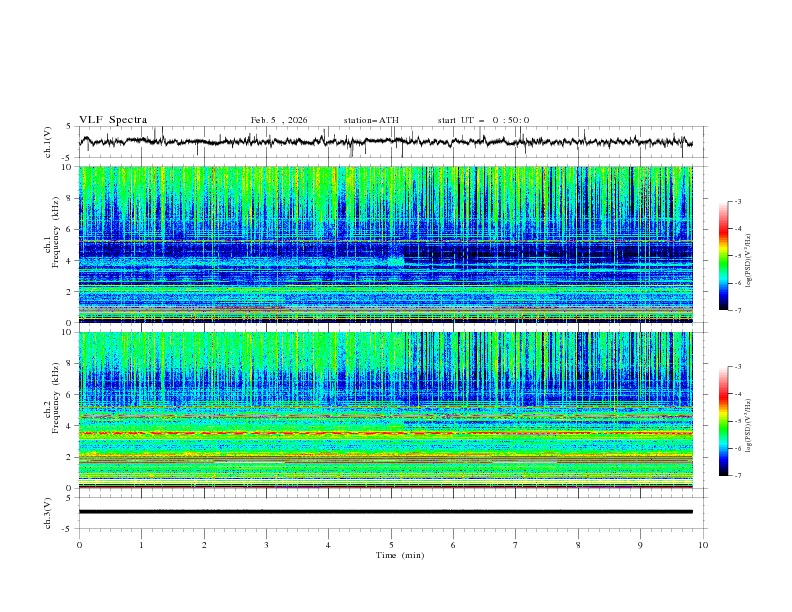Click the time-axis tick label "1"

(x=141, y=545)
